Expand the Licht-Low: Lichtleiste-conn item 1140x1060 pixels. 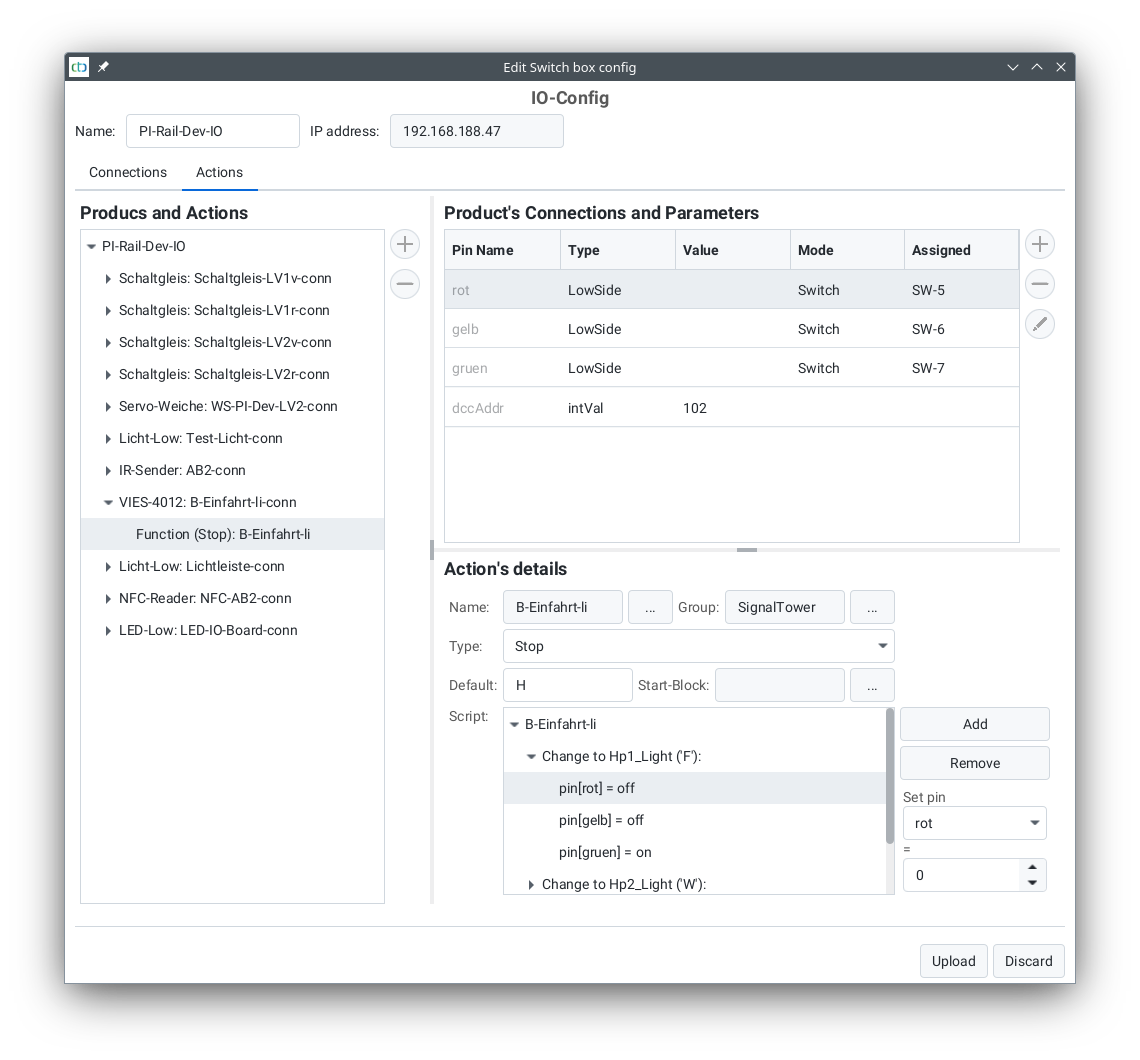[108, 566]
